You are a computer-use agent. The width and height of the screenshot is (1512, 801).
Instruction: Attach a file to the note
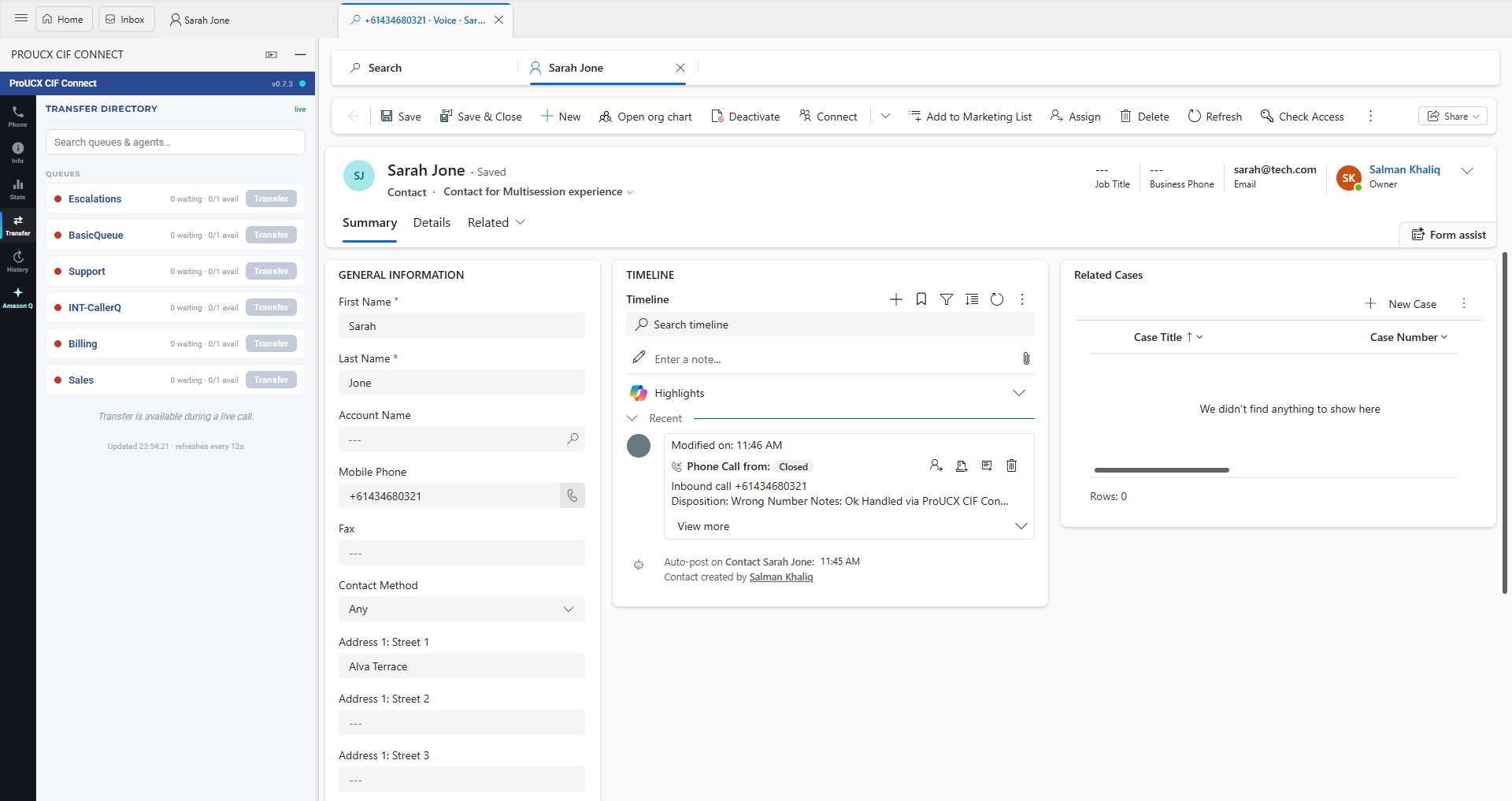click(1026, 358)
